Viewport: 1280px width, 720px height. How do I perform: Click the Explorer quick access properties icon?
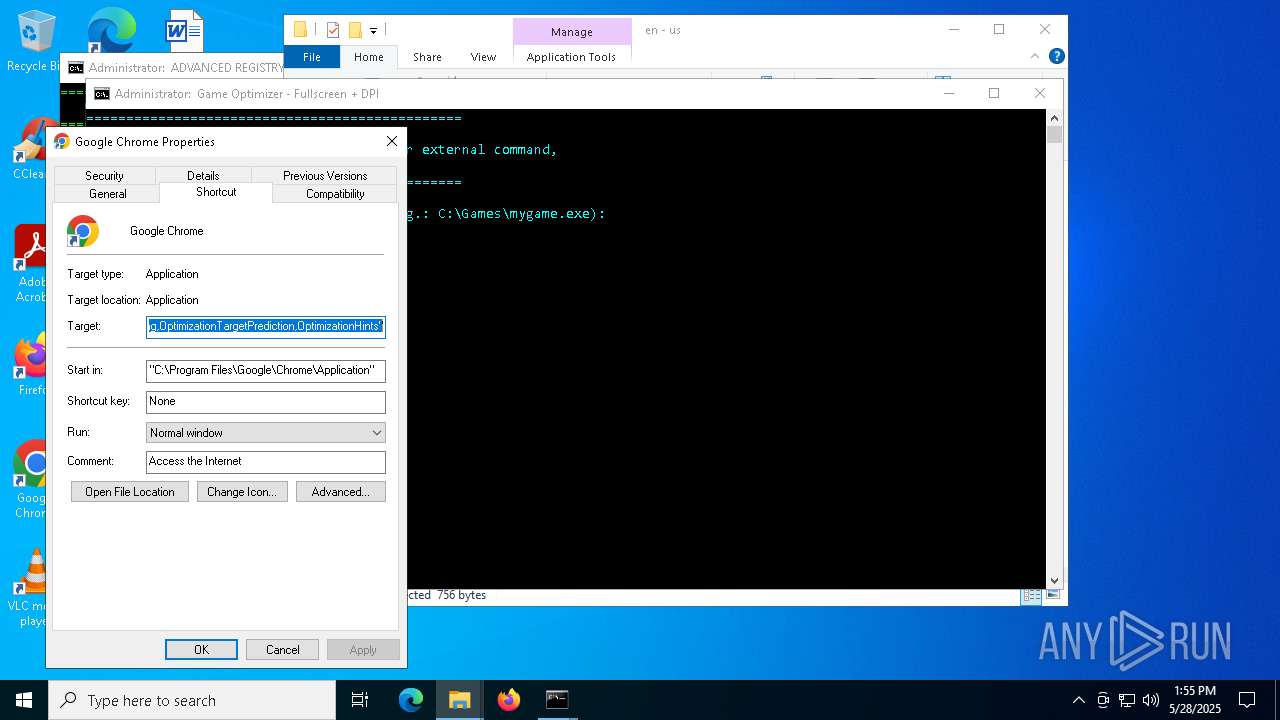[x=332, y=30]
